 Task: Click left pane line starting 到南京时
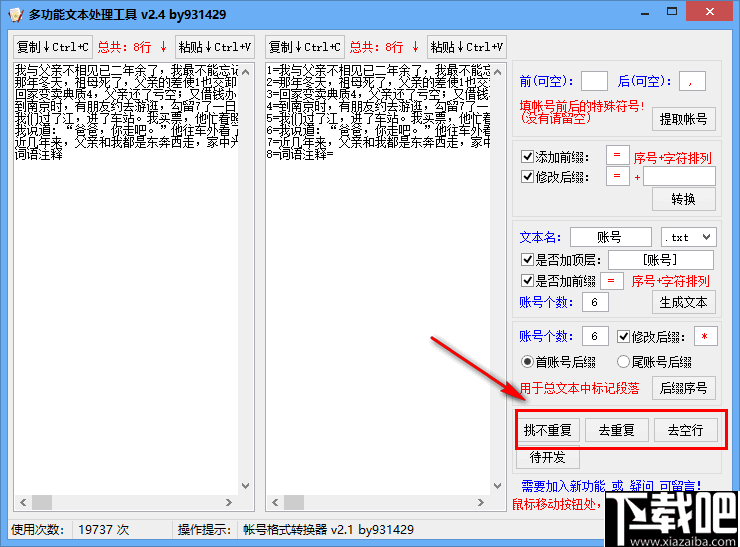pyautogui.click(x=126, y=107)
